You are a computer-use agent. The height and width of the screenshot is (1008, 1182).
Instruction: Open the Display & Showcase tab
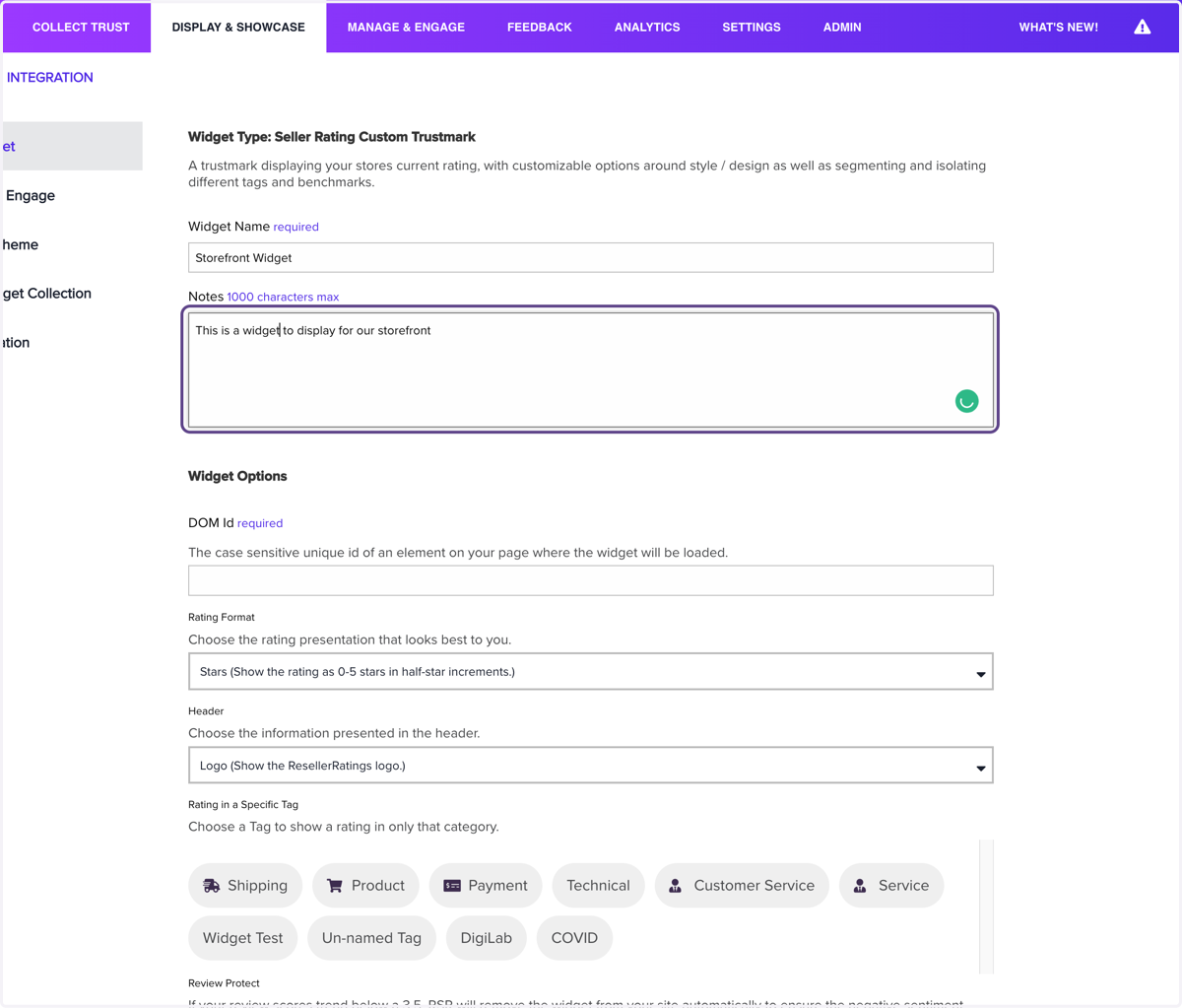[238, 27]
